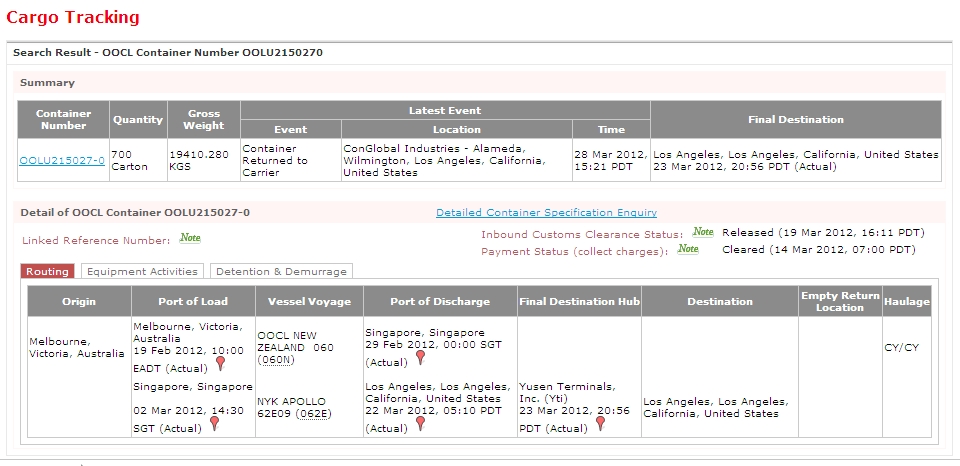Click the map pin for Melbourne port of load
Viewport: 960px width, 466px height.
pyautogui.click(x=220, y=364)
